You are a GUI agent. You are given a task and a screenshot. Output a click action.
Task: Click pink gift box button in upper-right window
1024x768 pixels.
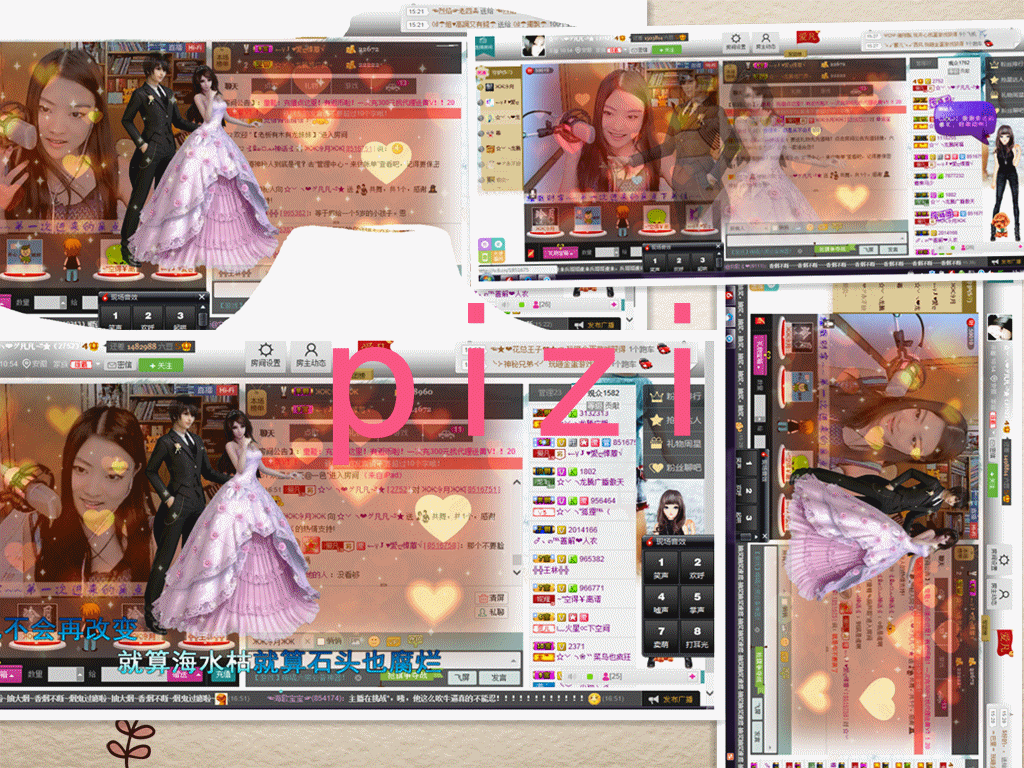coord(561,252)
